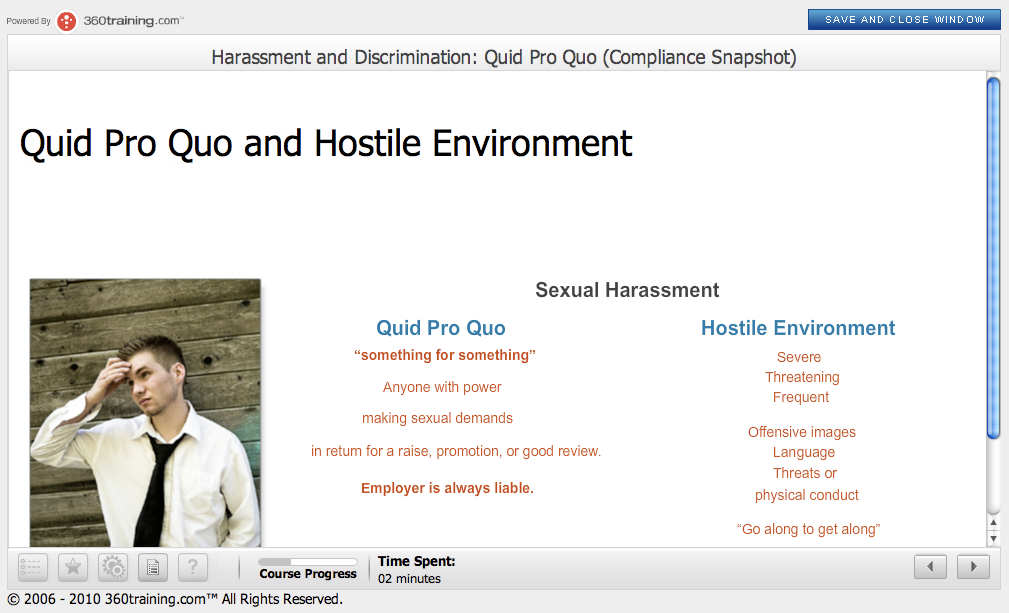Click the vertical scrollbar thumb
Image resolution: width=1009 pixels, height=613 pixels.
(x=993, y=257)
